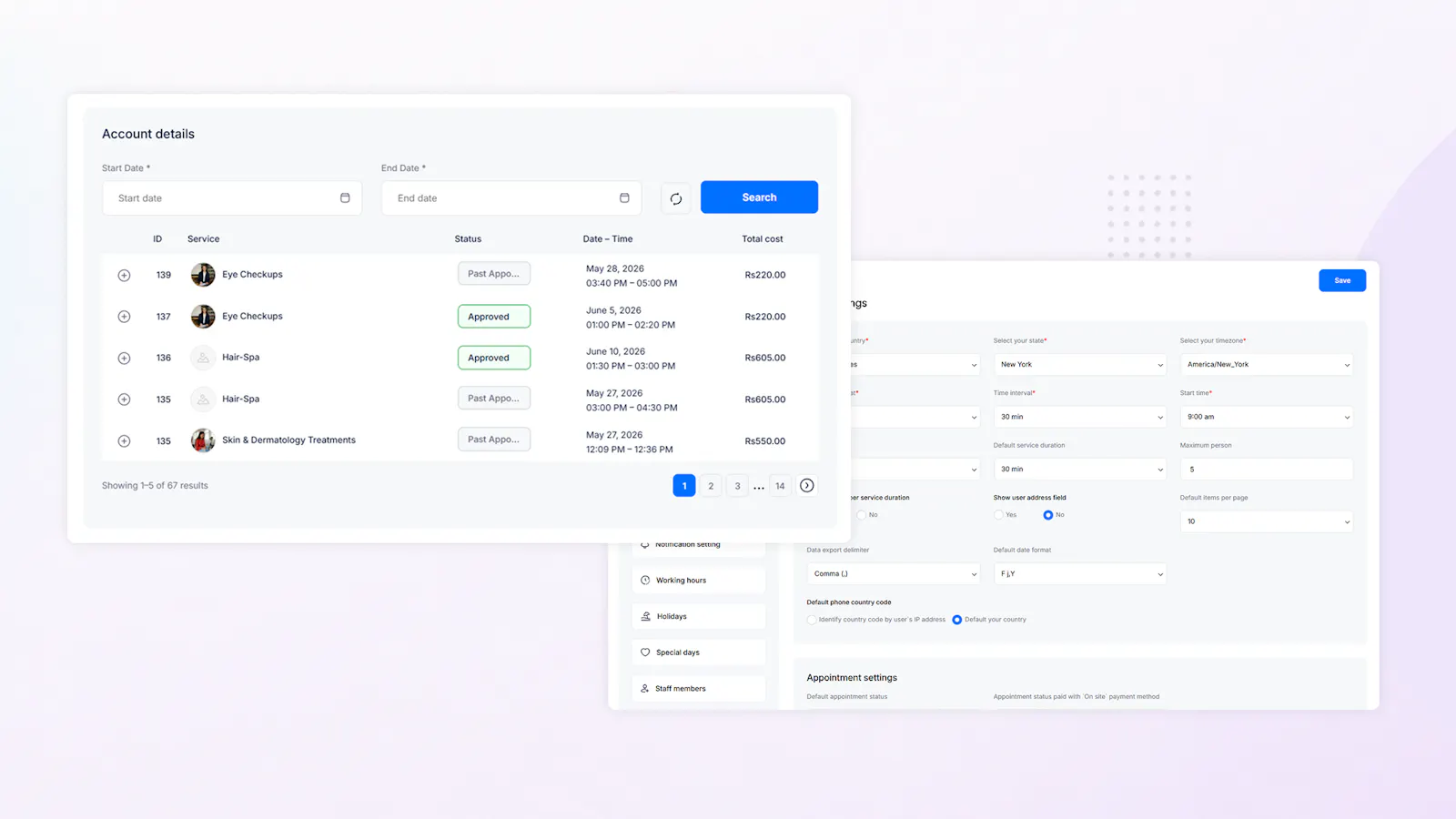The width and height of the screenshot is (1456, 819).
Task: Click the Search button
Action: pos(759,197)
